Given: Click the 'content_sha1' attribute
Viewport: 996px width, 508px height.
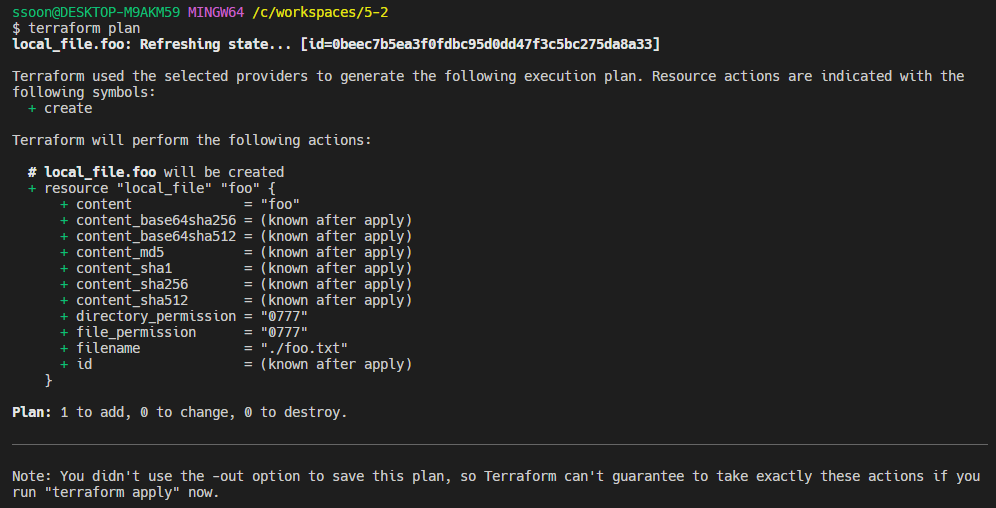Looking at the screenshot, I should (124, 268).
